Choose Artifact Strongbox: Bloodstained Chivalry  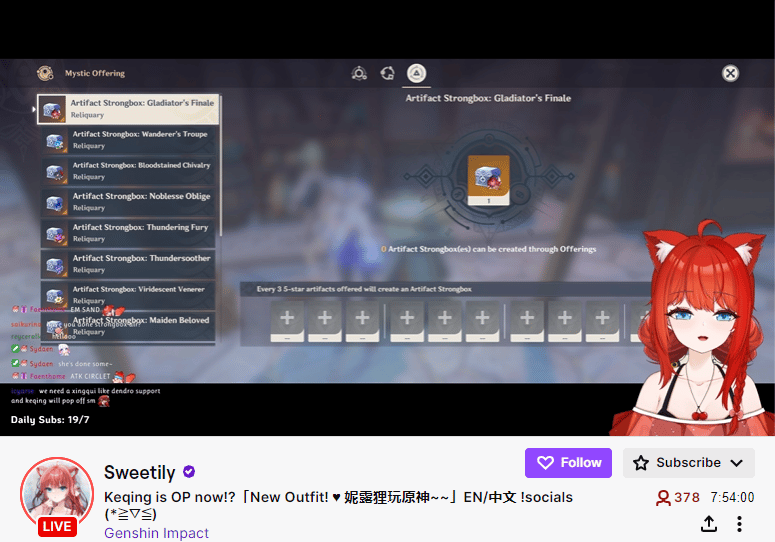[x=128, y=171]
